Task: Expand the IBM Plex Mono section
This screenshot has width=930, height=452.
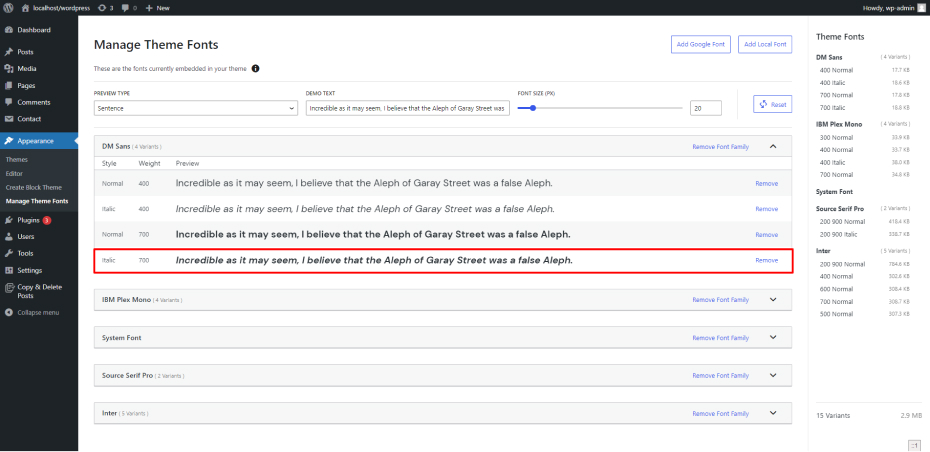Action: [x=773, y=299]
